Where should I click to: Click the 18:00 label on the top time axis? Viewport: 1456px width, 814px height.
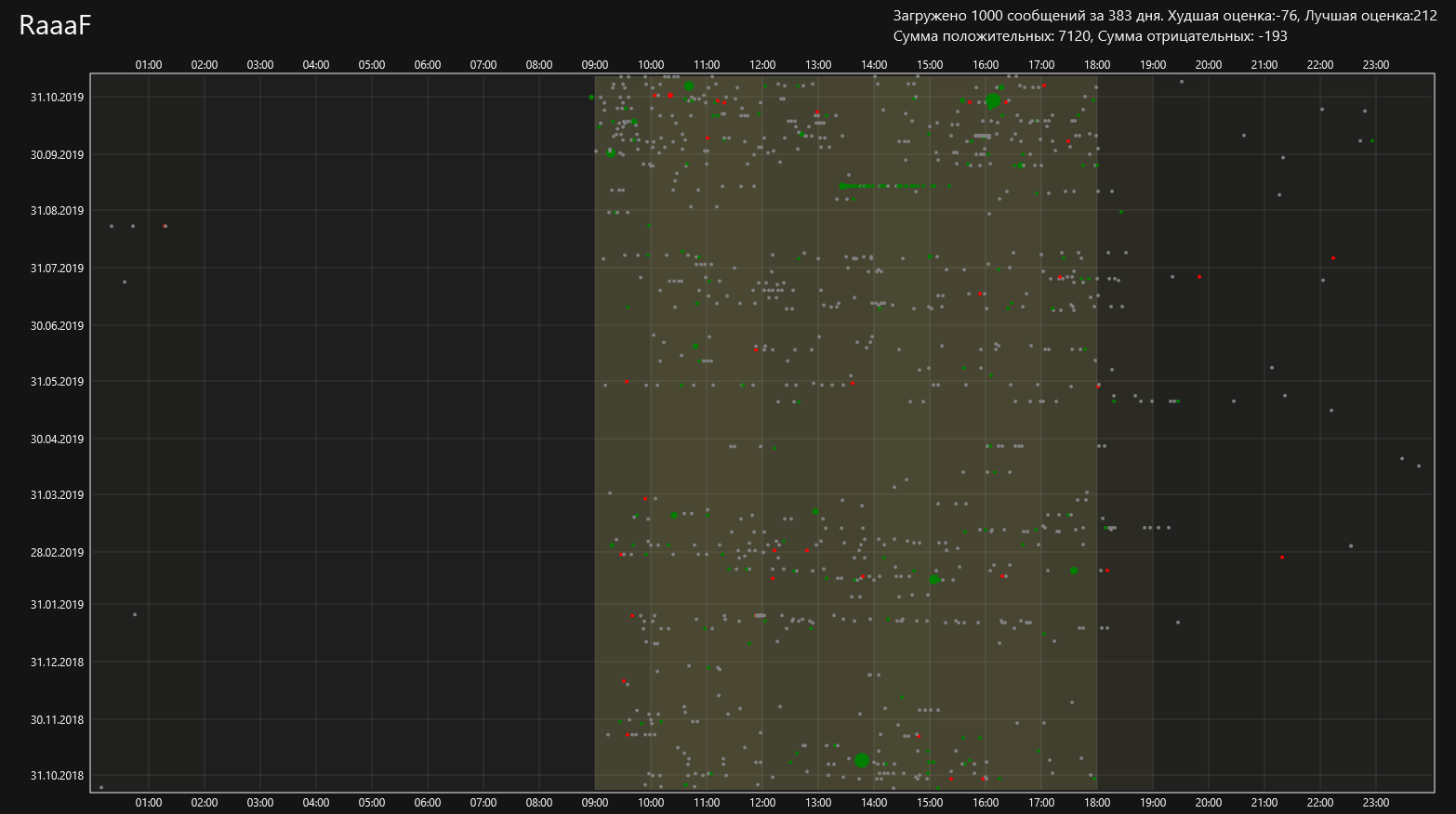[x=1097, y=65]
